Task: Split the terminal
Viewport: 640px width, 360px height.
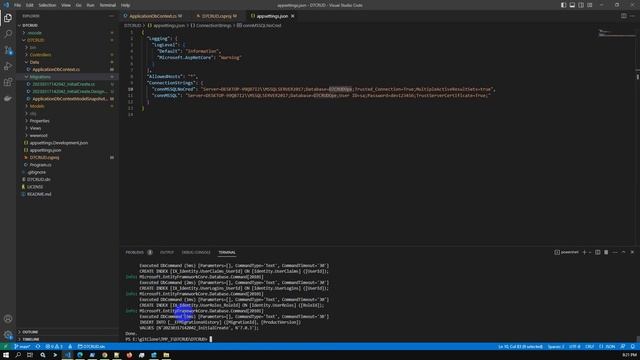Action: click(x=598, y=252)
